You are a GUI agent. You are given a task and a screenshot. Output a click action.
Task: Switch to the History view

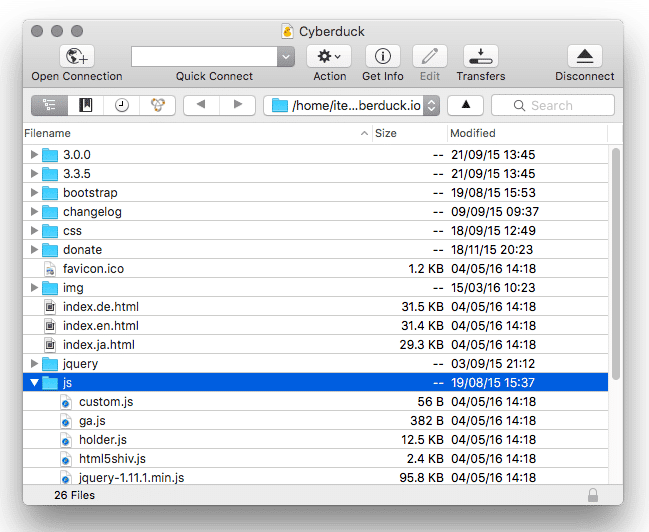tap(122, 105)
